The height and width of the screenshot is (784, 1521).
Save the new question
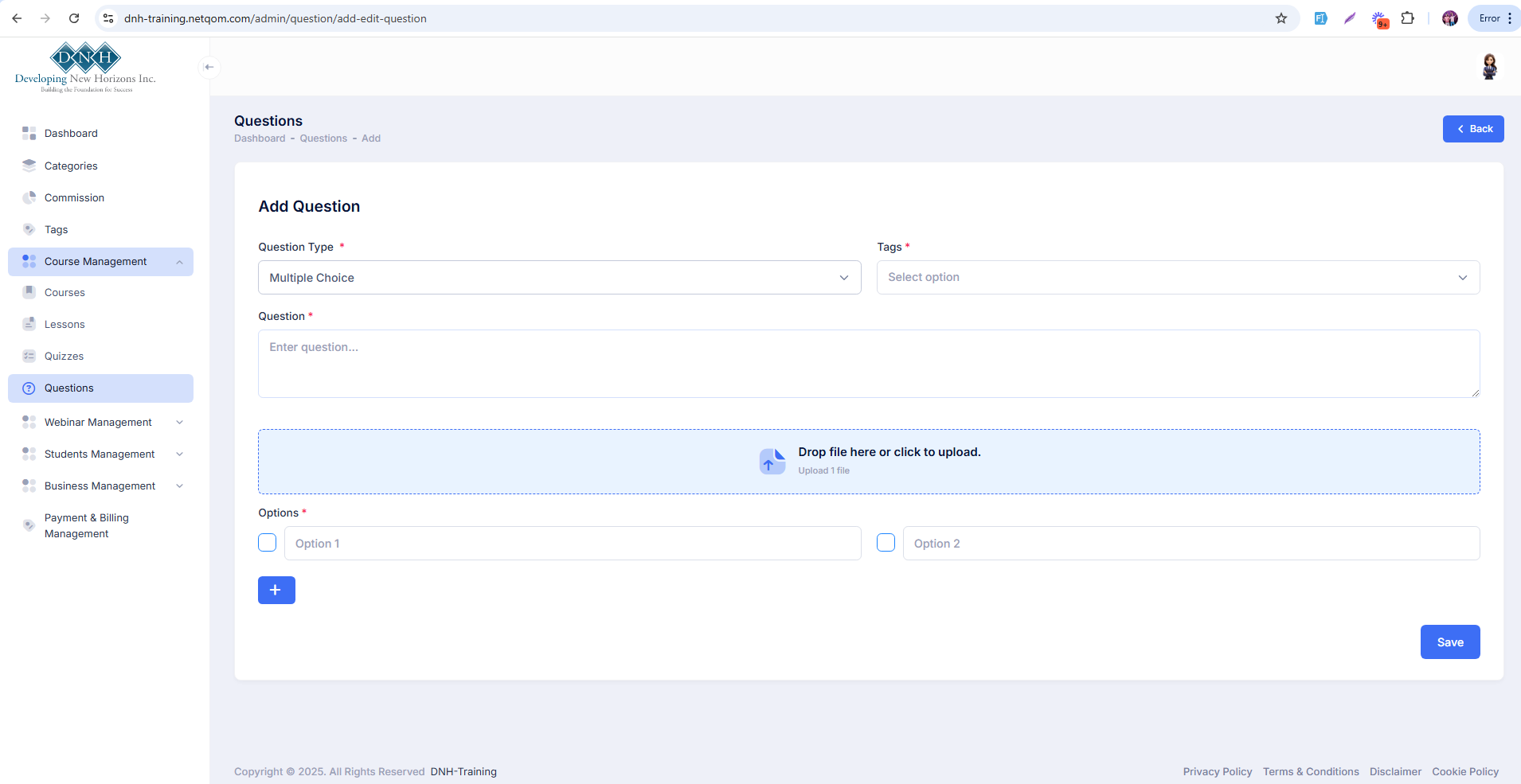pos(1450,642)
